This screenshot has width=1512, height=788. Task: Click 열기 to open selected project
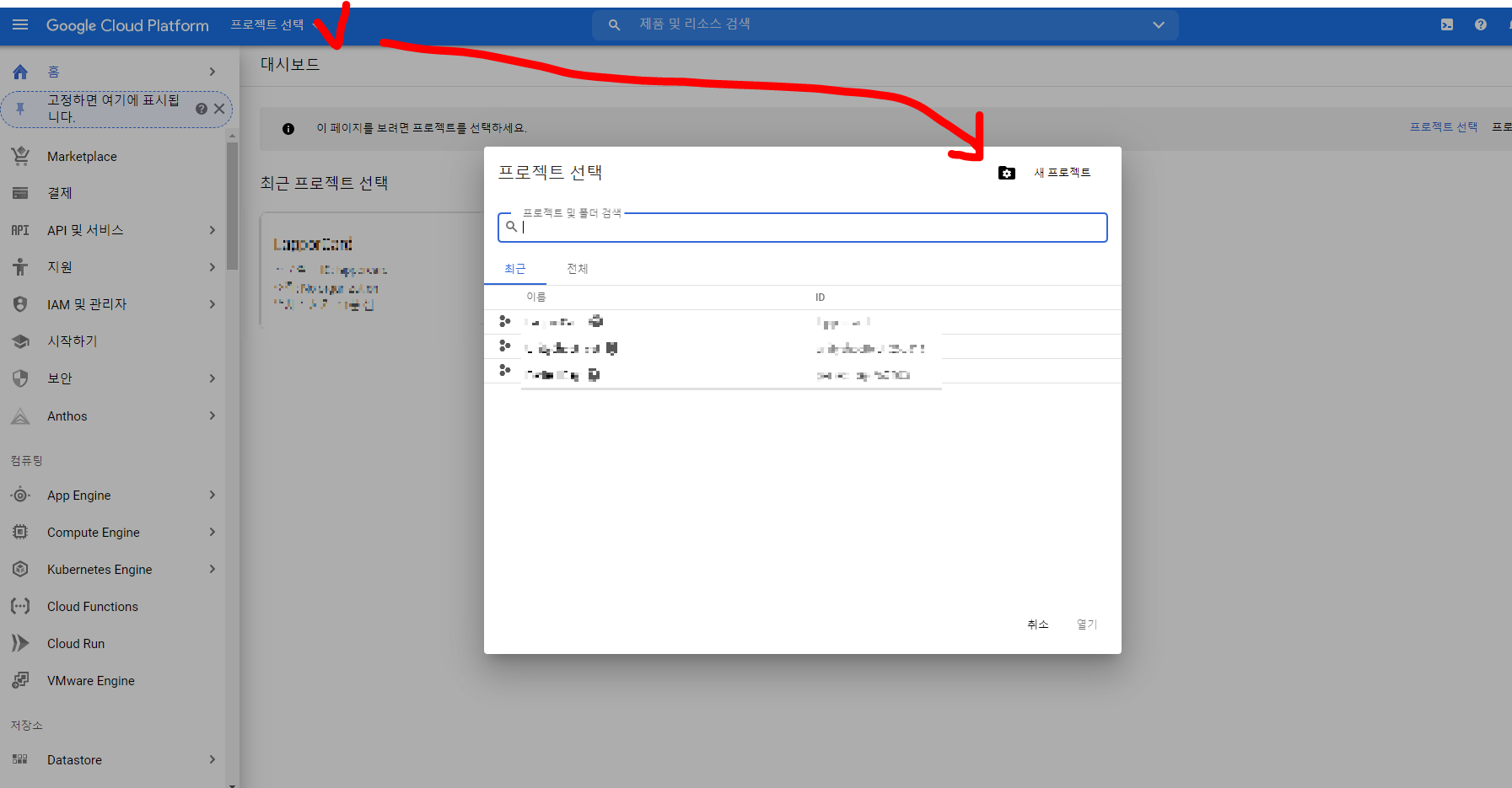(1087, 625)
